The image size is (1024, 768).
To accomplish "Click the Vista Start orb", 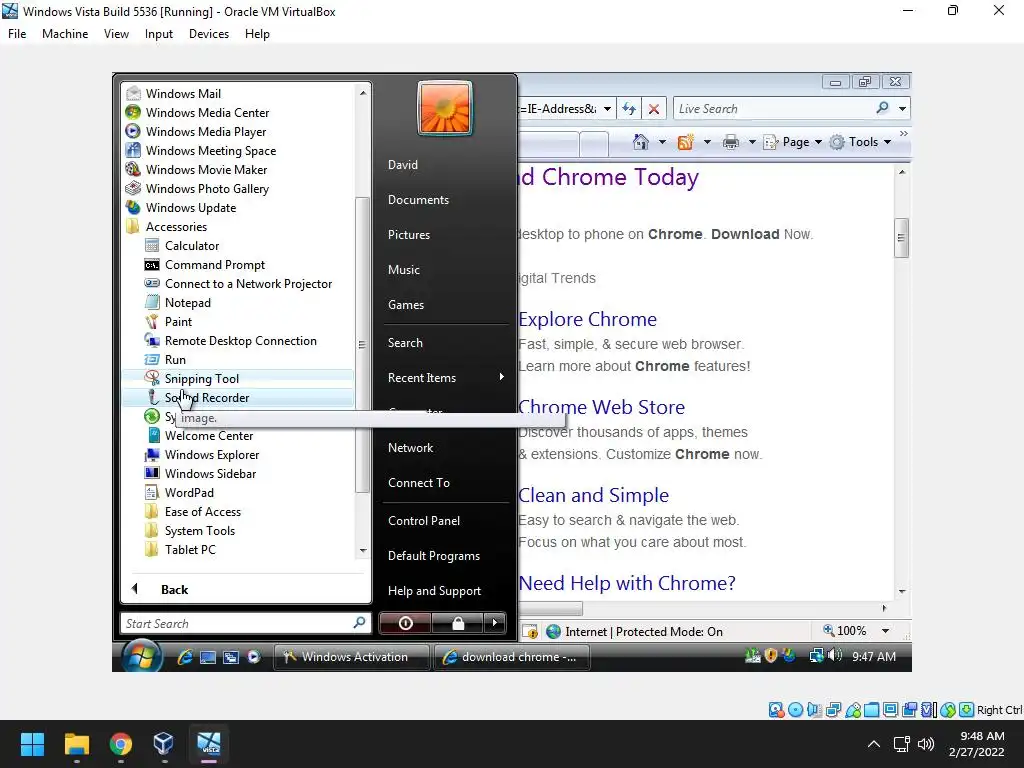I will [140, 656].
